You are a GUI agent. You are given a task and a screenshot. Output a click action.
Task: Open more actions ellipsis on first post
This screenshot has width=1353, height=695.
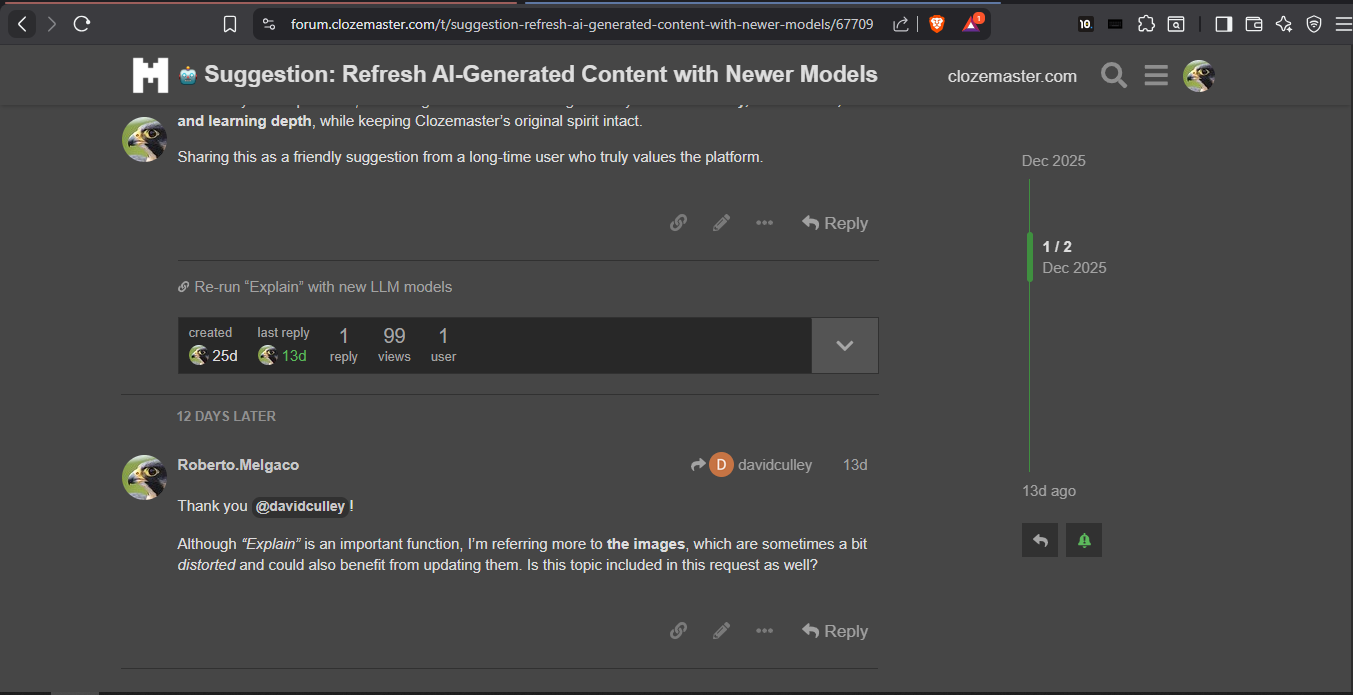click(x=764, y=223)
